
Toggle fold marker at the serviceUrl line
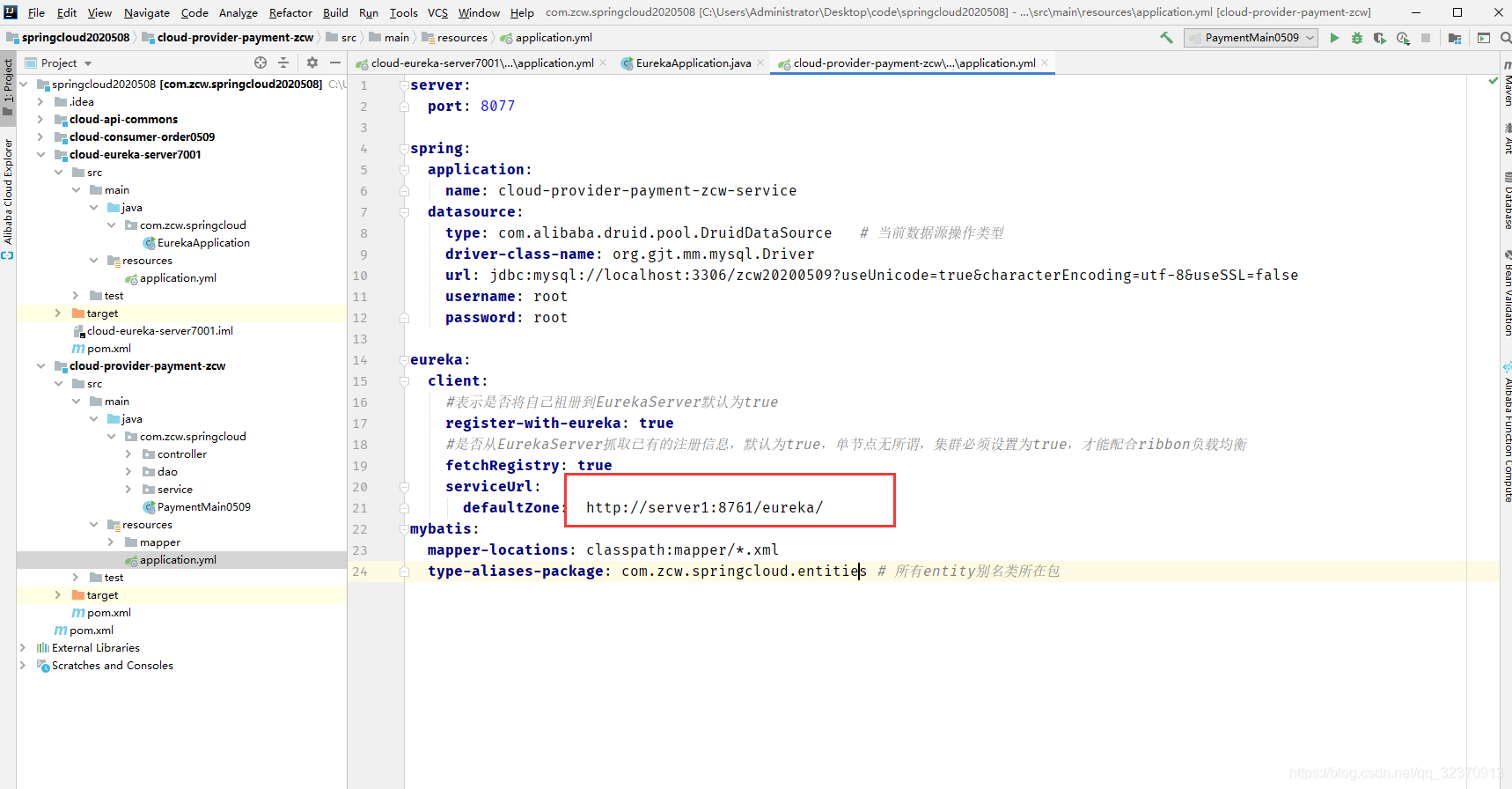(404, 487)
